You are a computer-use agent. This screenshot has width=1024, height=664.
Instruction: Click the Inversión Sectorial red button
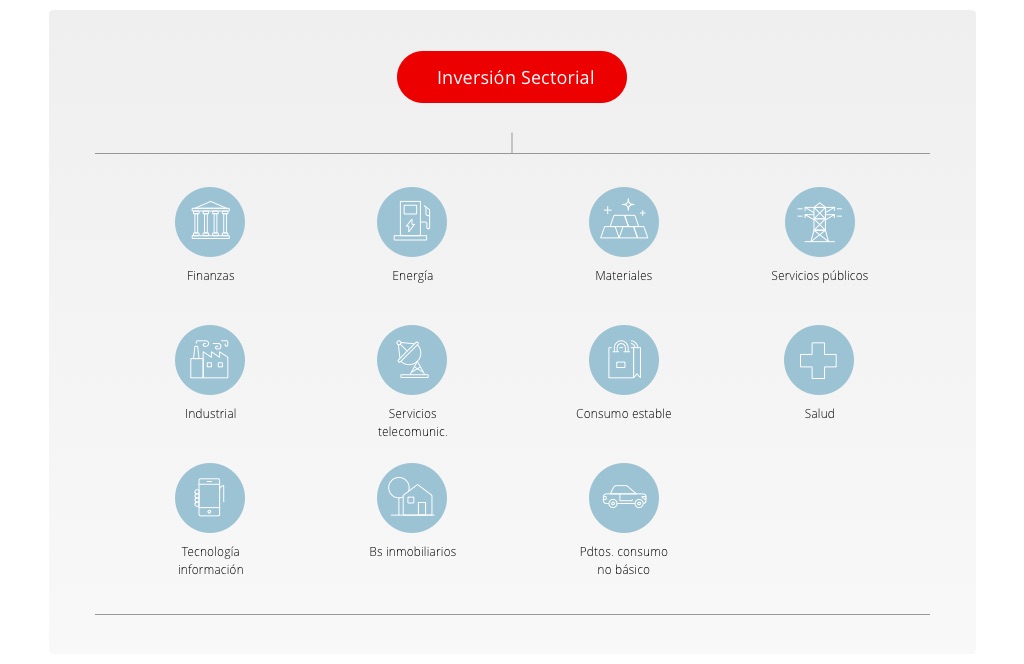coord(511,77)
